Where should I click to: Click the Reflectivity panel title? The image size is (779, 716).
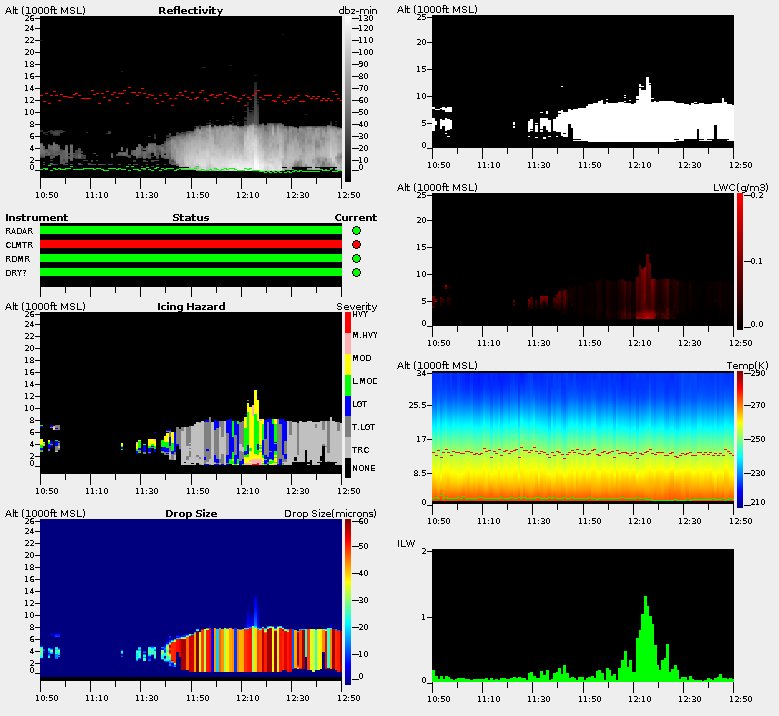click(190, 11)
